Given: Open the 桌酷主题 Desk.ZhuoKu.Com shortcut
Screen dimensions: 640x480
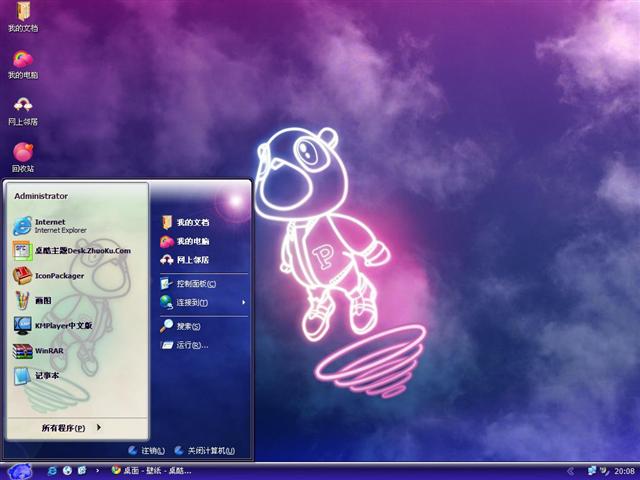Looking at the screenshot, I should click(x=80, y=250).
